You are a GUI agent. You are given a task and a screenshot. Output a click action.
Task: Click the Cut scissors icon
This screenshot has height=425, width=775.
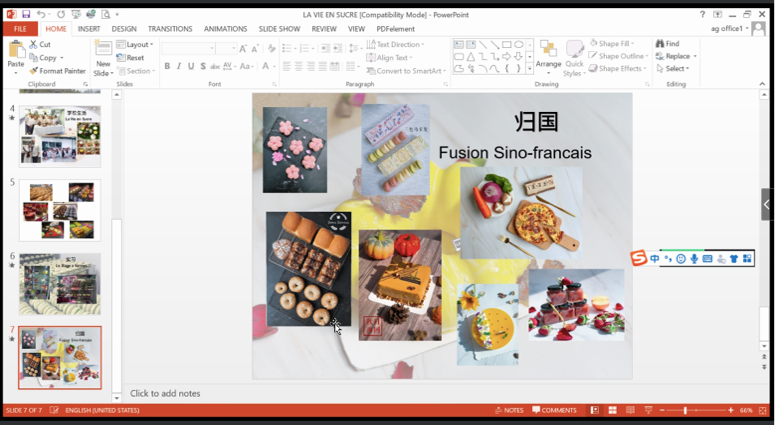point(33,45)
